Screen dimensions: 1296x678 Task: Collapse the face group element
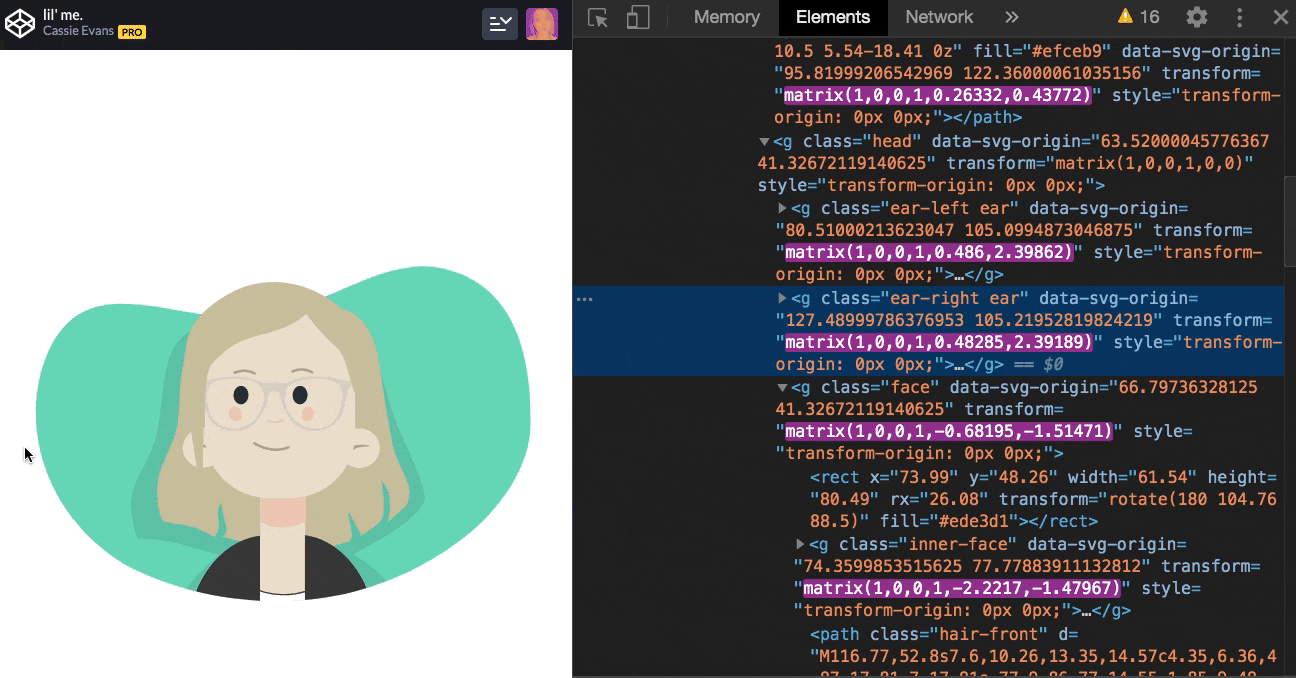click(783, 387)
